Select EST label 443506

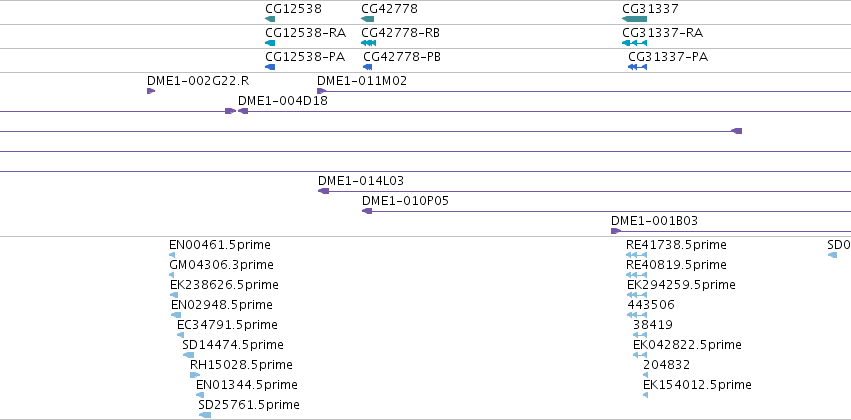coord(651,304)
